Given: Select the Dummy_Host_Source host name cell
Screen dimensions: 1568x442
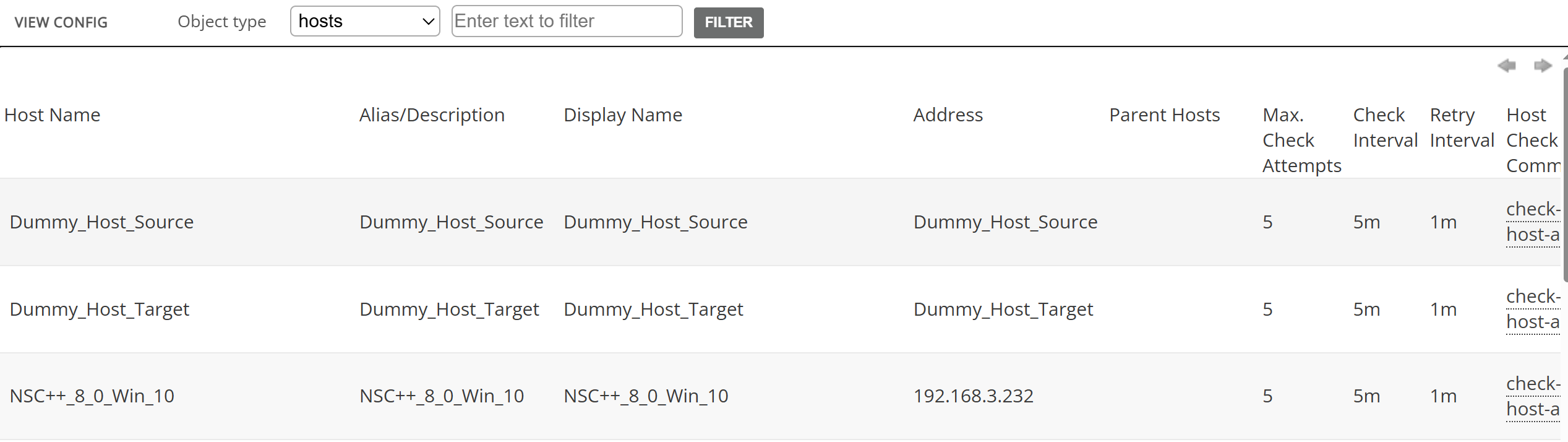Looking at the screenshot, I should (102, 222).
